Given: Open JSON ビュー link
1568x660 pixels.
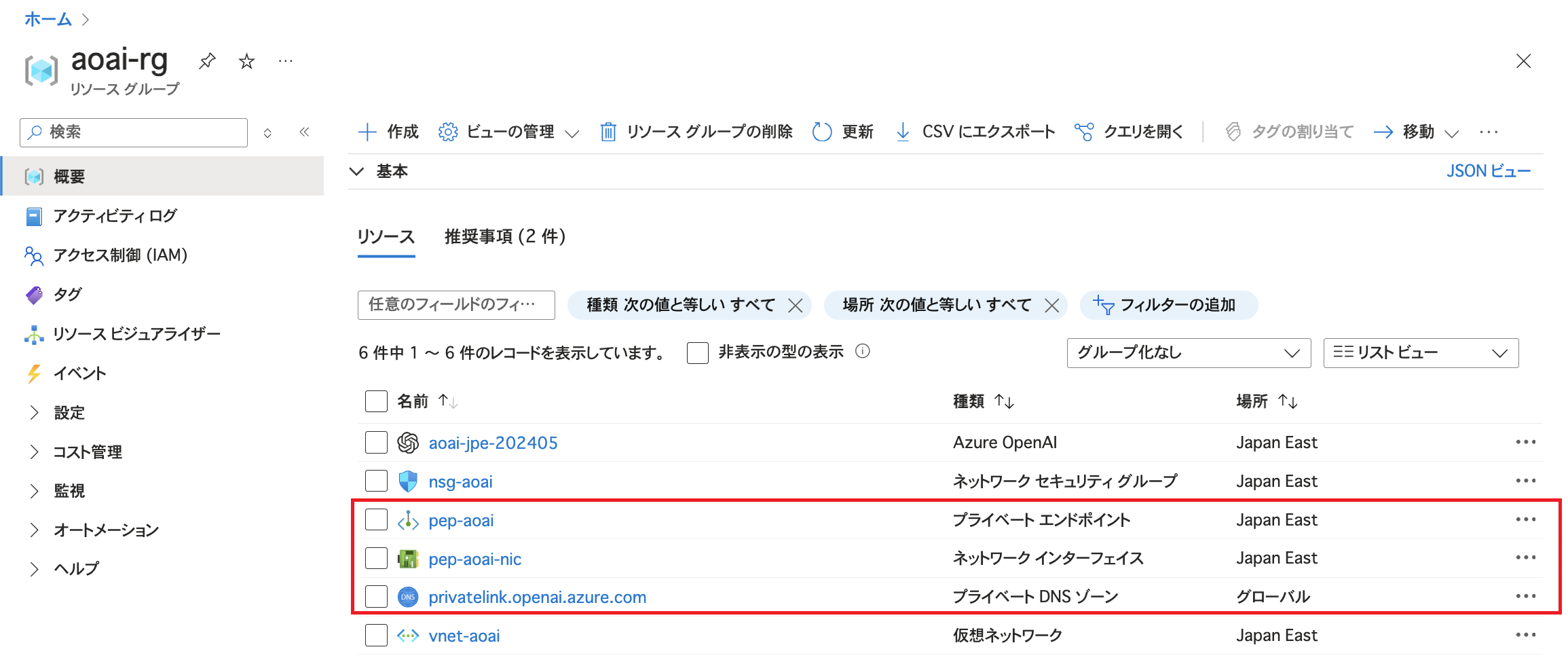Looking at the screenshot, I should (1488, 171).
